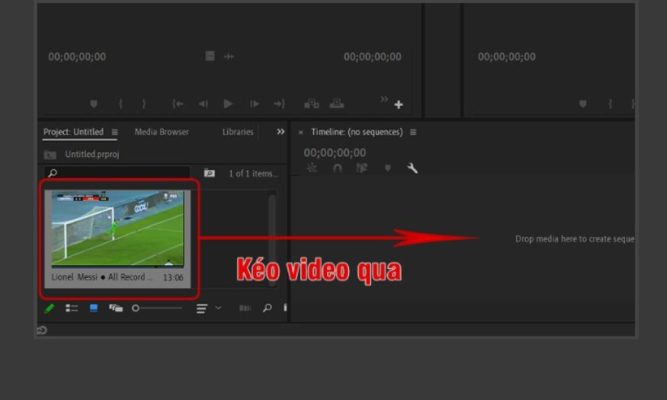
Task: Click Go to Out in Source monitor
Action: [x=279, y=104]
